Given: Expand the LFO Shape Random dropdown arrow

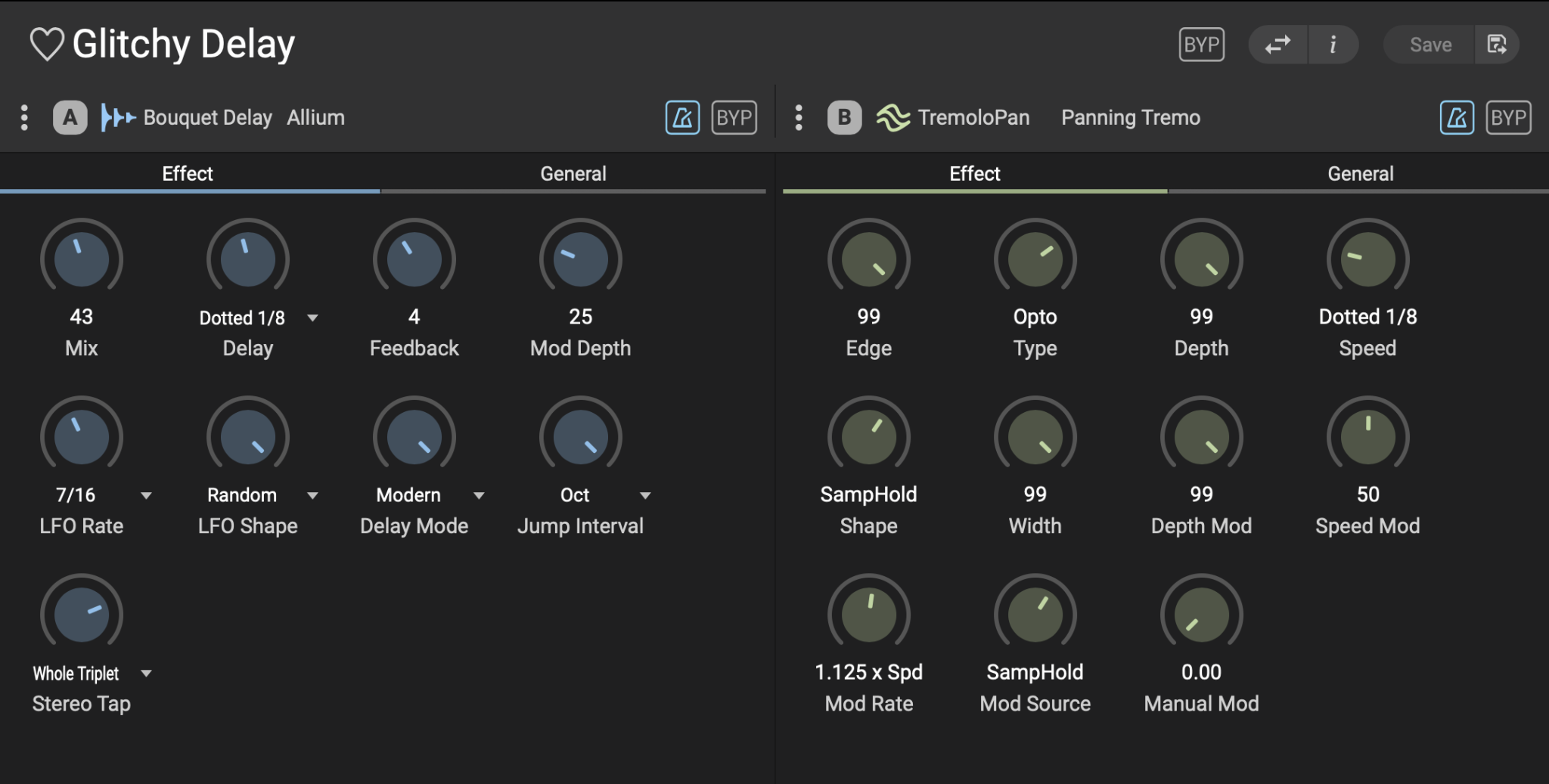Looking at the screenshot, I should tap(312, 496).
